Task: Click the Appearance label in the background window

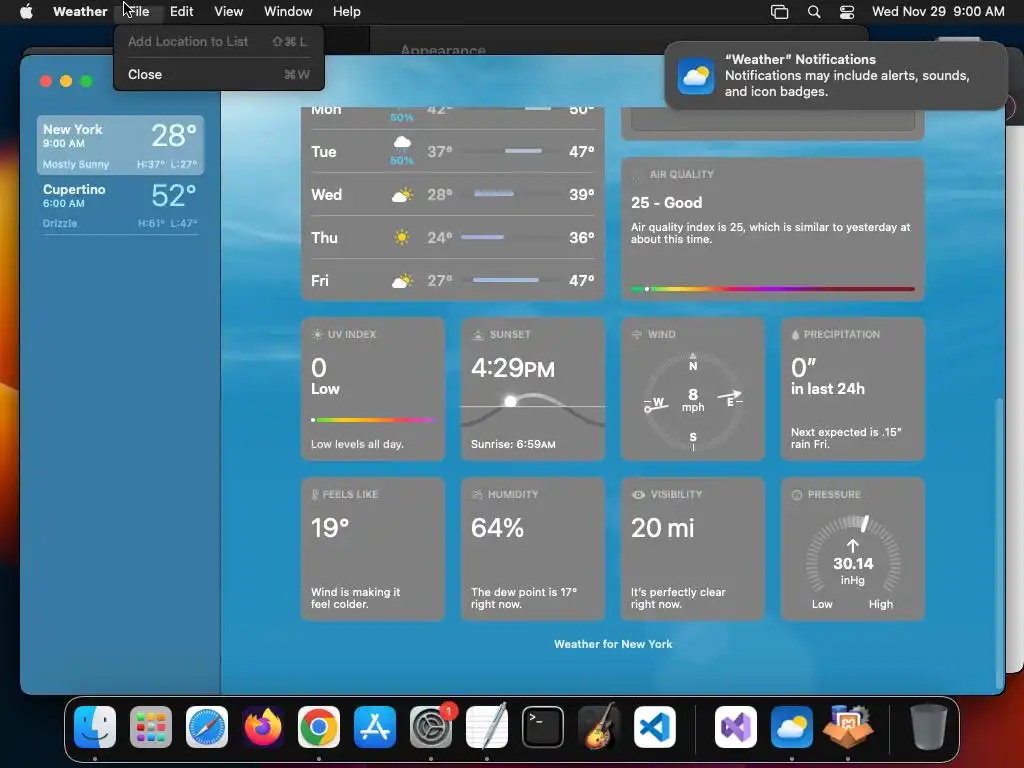Action: click(x=443, y=50)
